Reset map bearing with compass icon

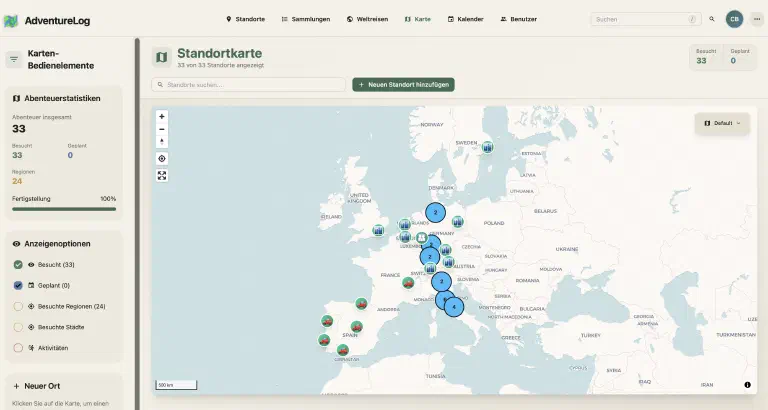[x=162, y=142]
